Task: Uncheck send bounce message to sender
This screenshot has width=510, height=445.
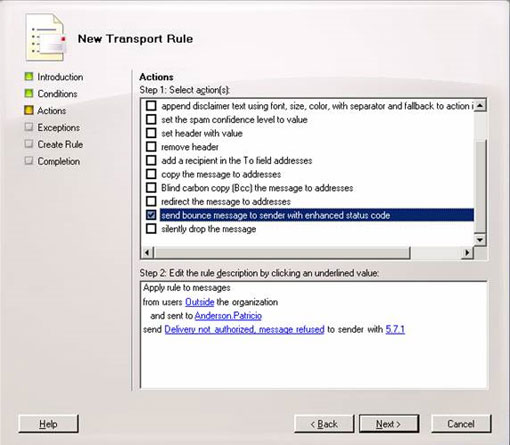Action: click(x=151, y=215)
